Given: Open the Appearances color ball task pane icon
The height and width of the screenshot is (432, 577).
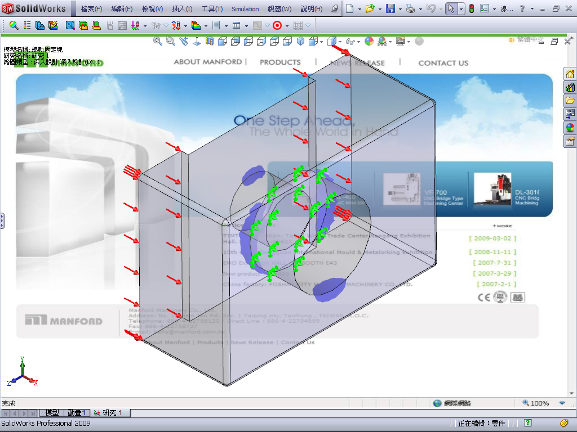Looking at the screenshot, I should (570, 128).
